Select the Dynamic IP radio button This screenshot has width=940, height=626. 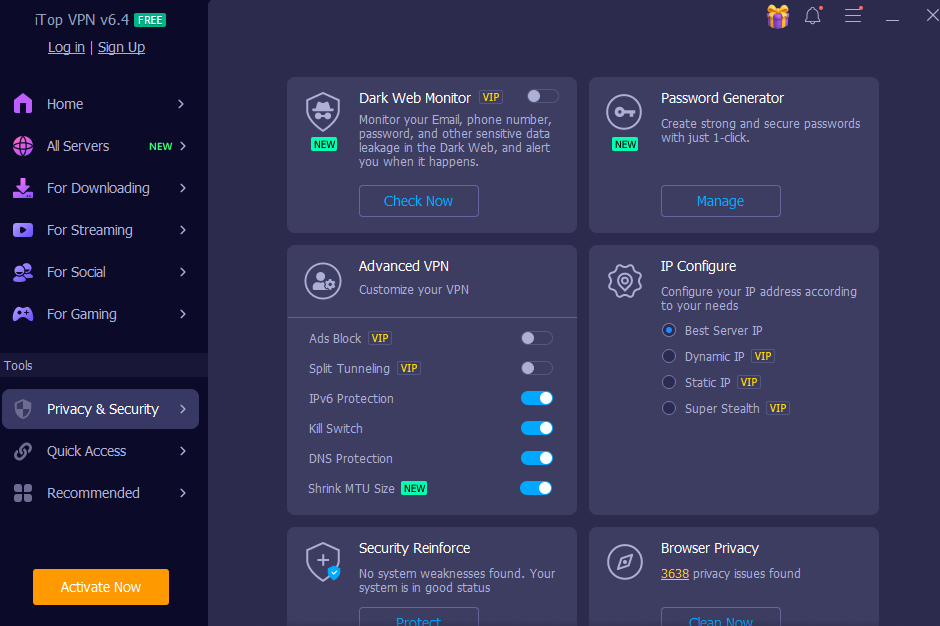(x=669, y=356)
